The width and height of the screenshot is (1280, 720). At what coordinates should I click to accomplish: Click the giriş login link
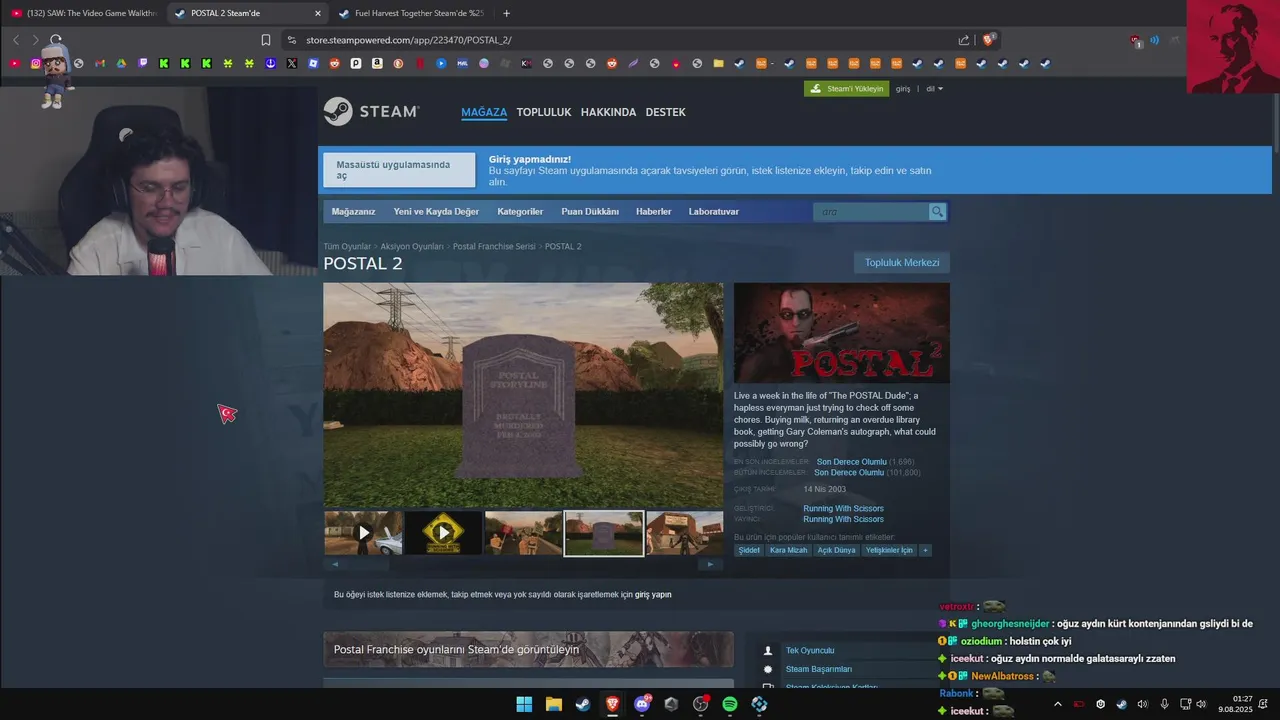point(903,89)
